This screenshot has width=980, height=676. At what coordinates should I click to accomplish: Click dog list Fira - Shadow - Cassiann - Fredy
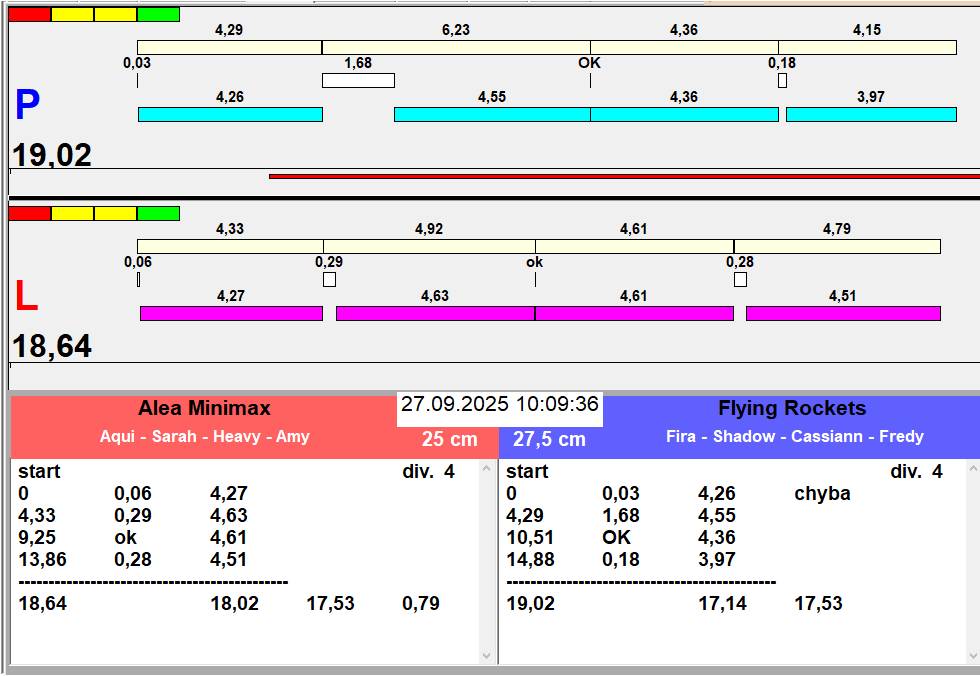coord(794,436)
